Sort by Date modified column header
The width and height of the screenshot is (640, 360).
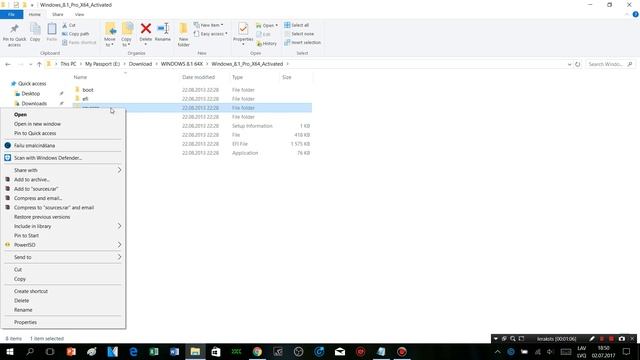point(198,77)
